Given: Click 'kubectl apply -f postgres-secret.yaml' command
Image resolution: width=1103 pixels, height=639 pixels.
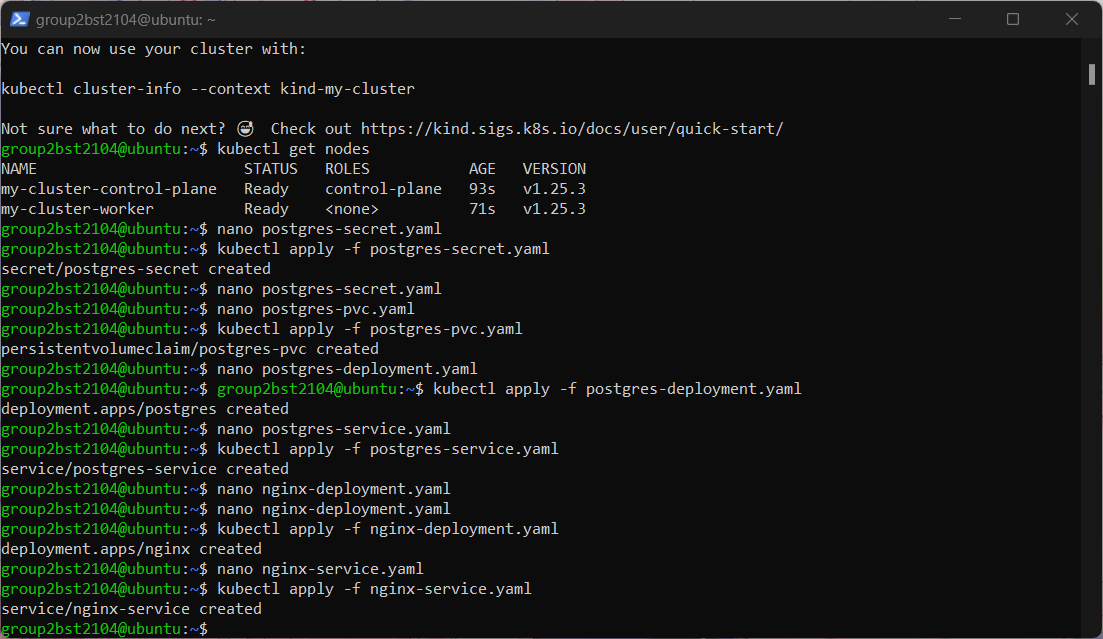Looking at the screenshot, I should (x=383, y=249).
